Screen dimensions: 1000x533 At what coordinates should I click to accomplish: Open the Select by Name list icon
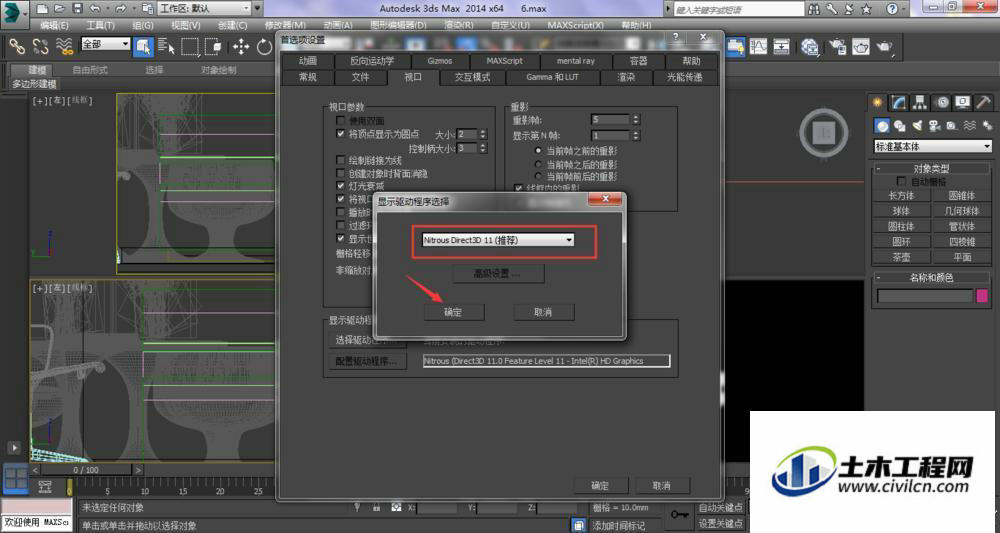click(166, 47)
